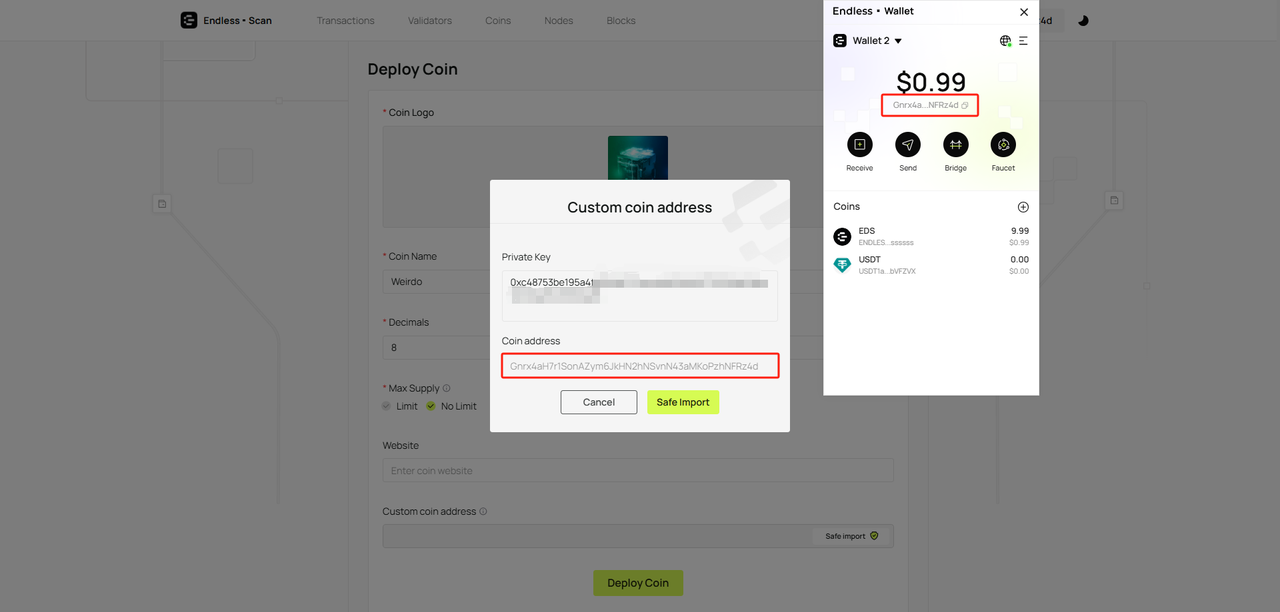Toggle dark mode moon icon

pyautogui.click(x=1083, y=20)
